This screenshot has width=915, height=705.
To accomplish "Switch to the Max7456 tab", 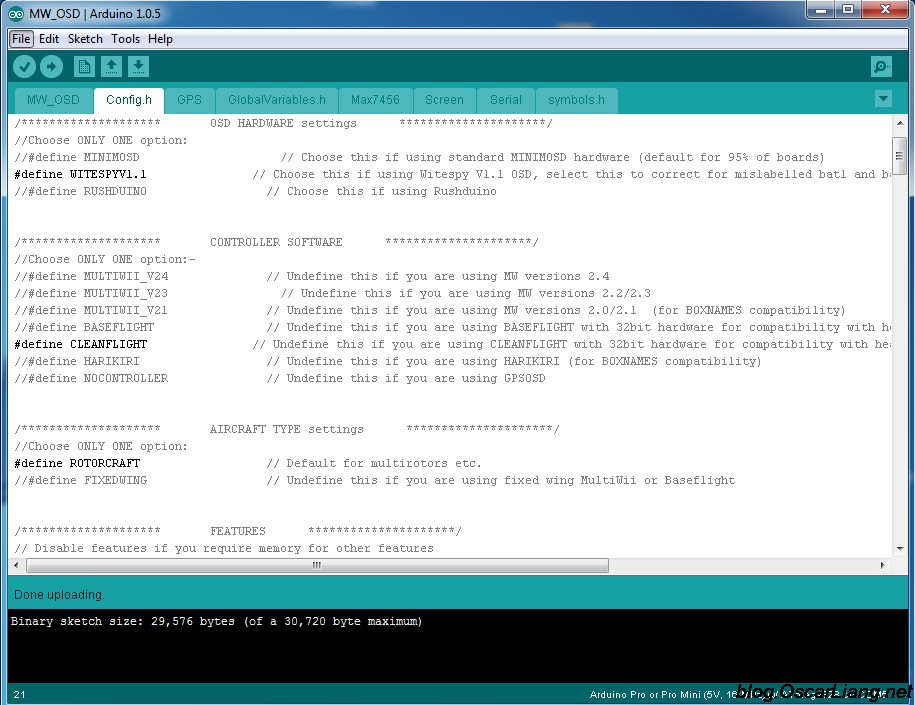I will (x=375, y=100).
